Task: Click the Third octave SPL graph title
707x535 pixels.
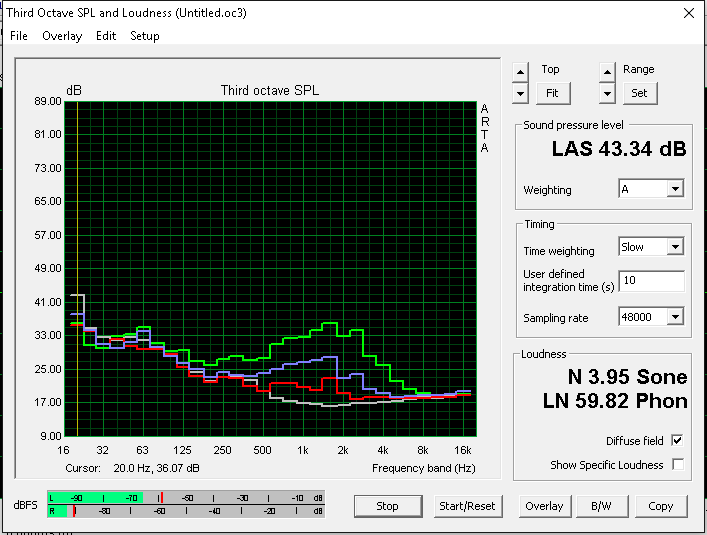Action: click(x=270, y=90)
